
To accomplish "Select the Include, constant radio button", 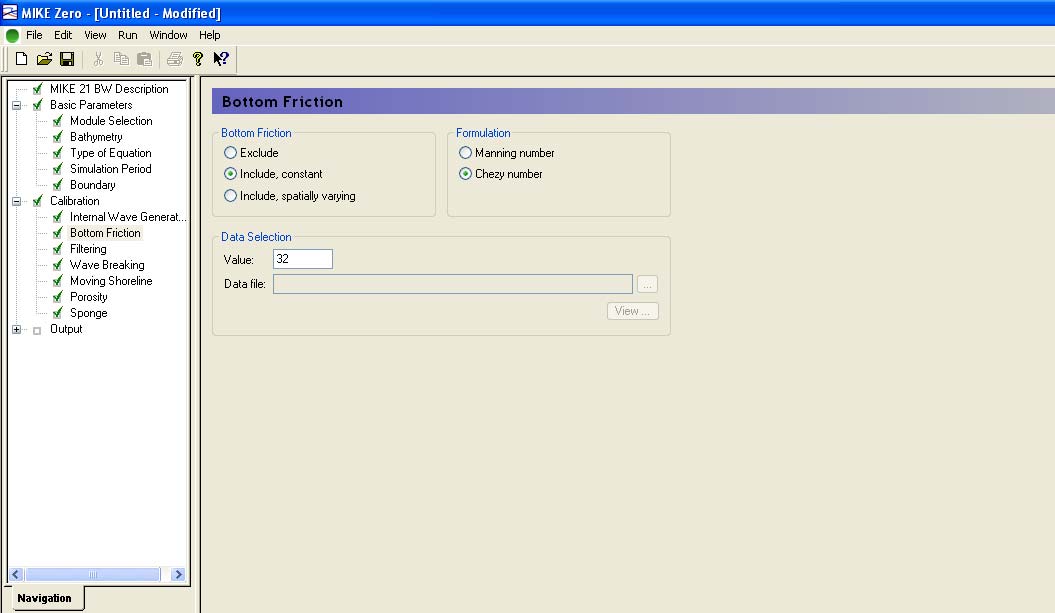I will click(x=230, y=174).
